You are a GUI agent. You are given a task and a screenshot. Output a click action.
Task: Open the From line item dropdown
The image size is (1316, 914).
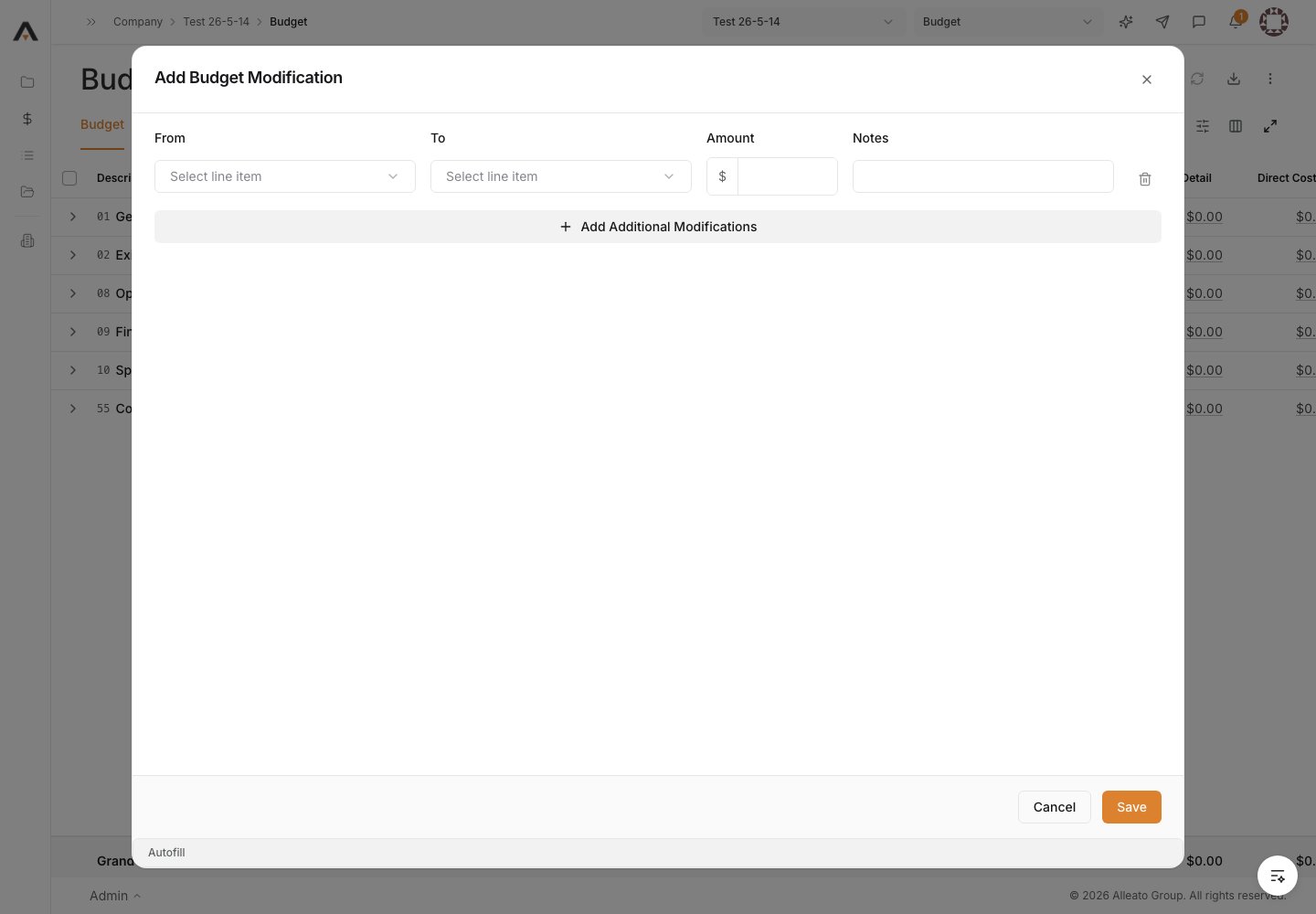[285, 176]
